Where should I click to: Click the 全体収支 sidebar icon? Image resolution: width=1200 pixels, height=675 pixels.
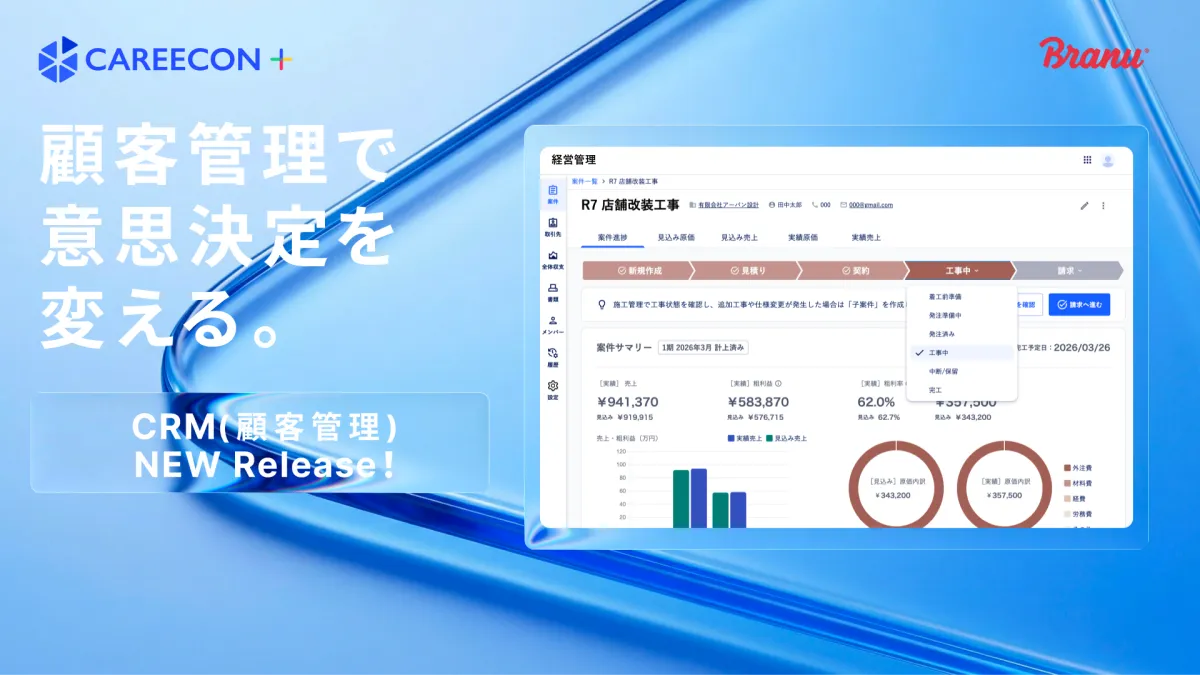(553, 259)
